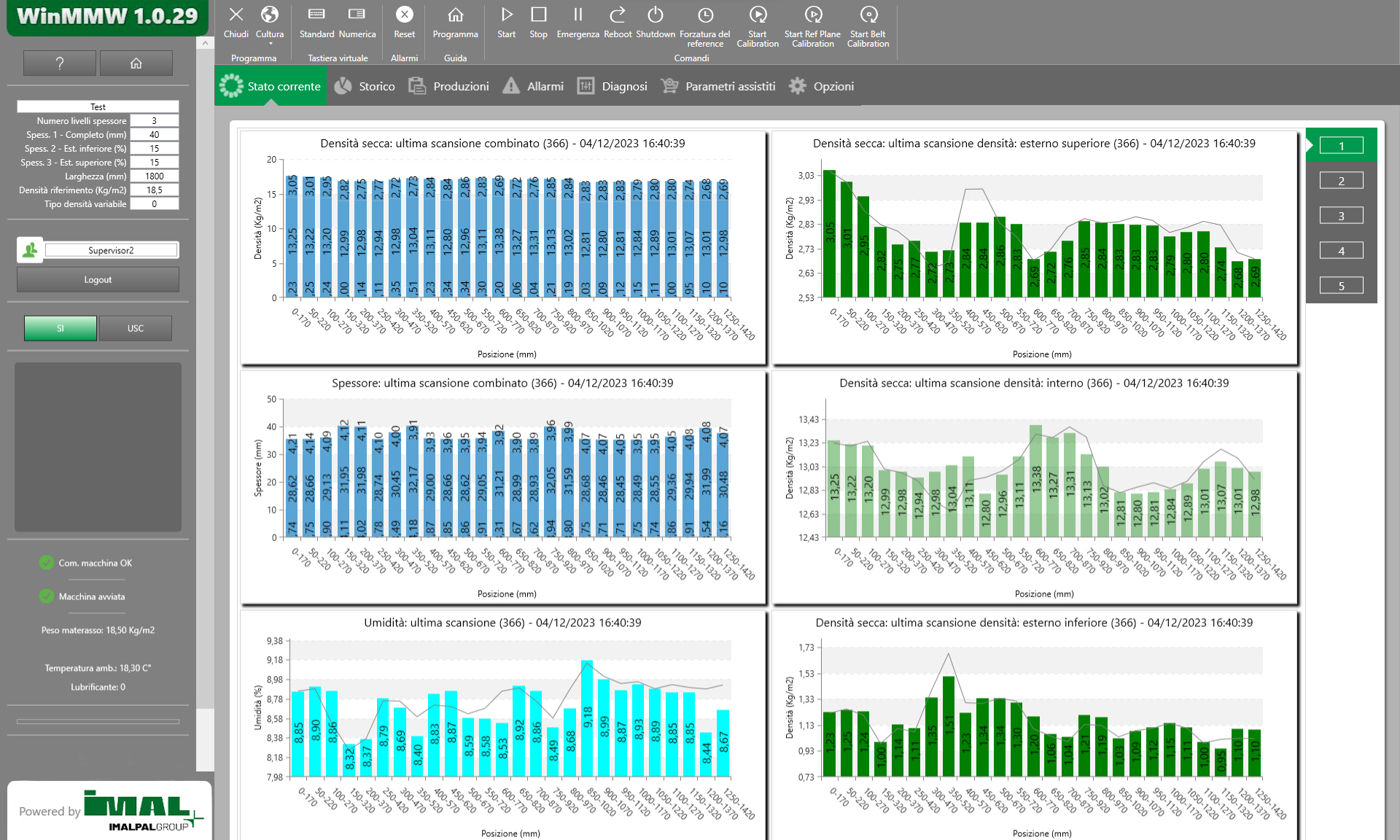Select chart page number 3
The image size is (1400, 840).
(x=1340, y=216)
